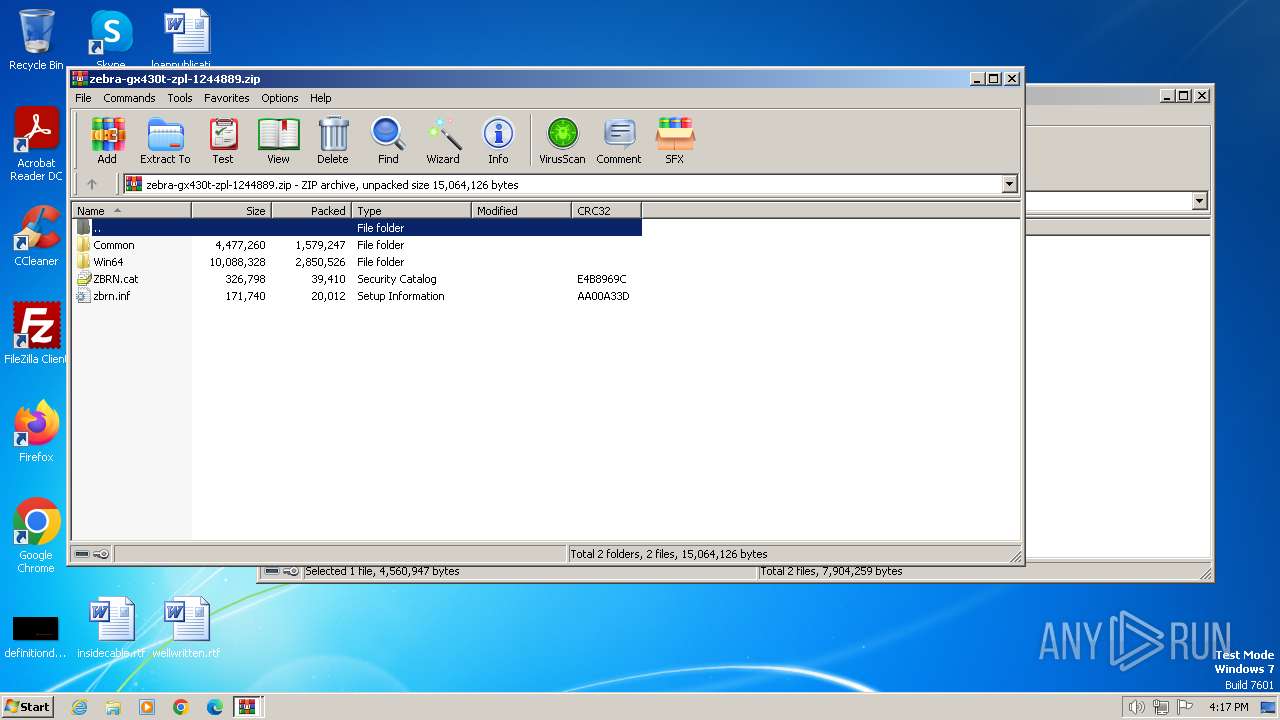The height and width of the screenshot is (720, 1280).
Task: Open CCleaner desktop shortcut
Action: pyautogui.click(x=36, y=236)
